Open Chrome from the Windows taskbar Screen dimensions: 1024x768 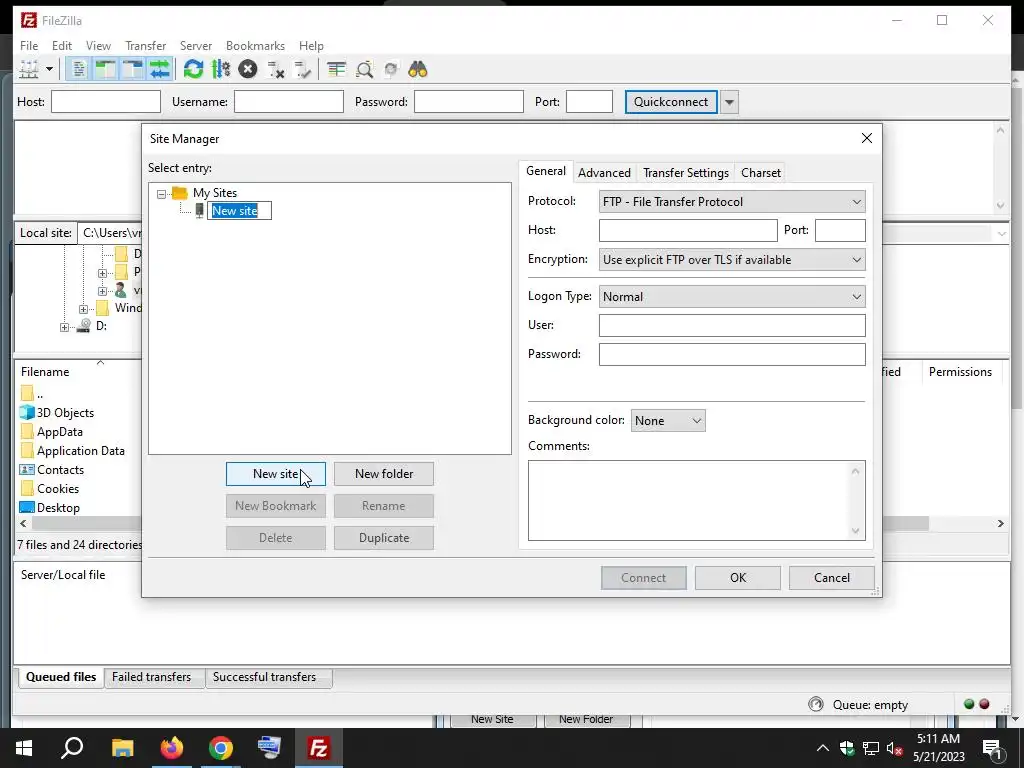coord(221,748)
